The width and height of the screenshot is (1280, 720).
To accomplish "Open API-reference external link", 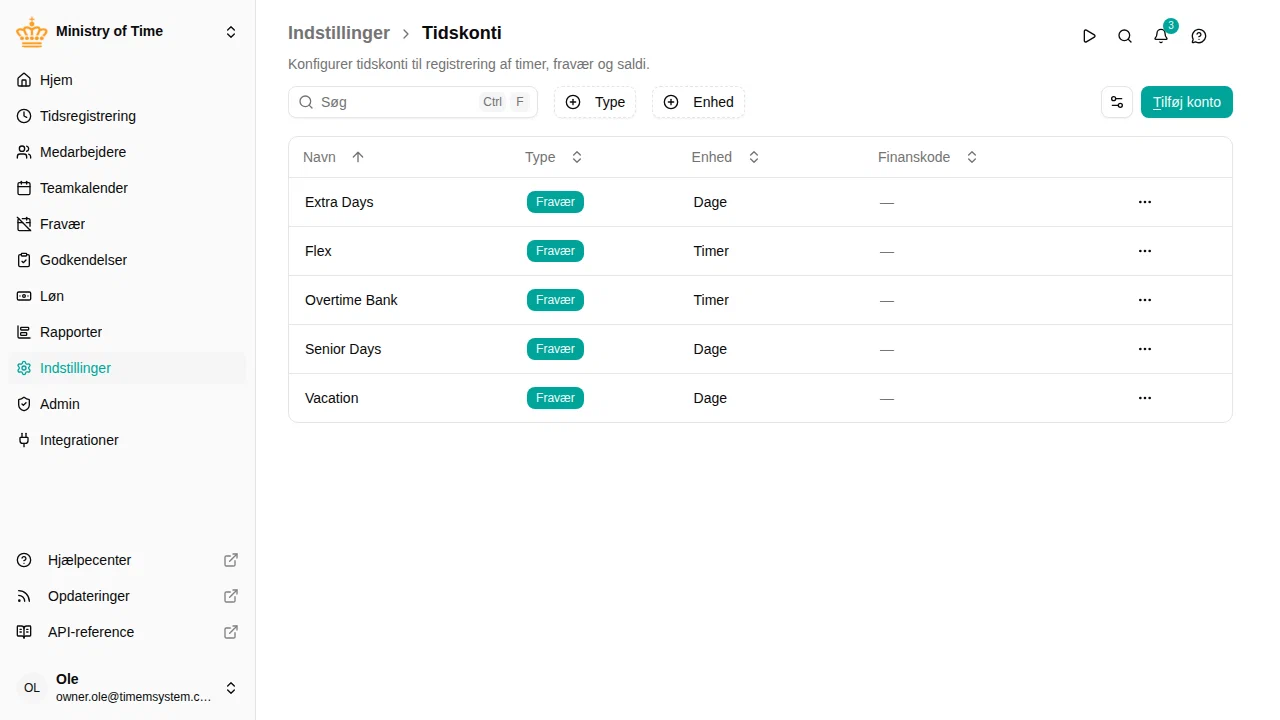I will [x=127, y=632].
